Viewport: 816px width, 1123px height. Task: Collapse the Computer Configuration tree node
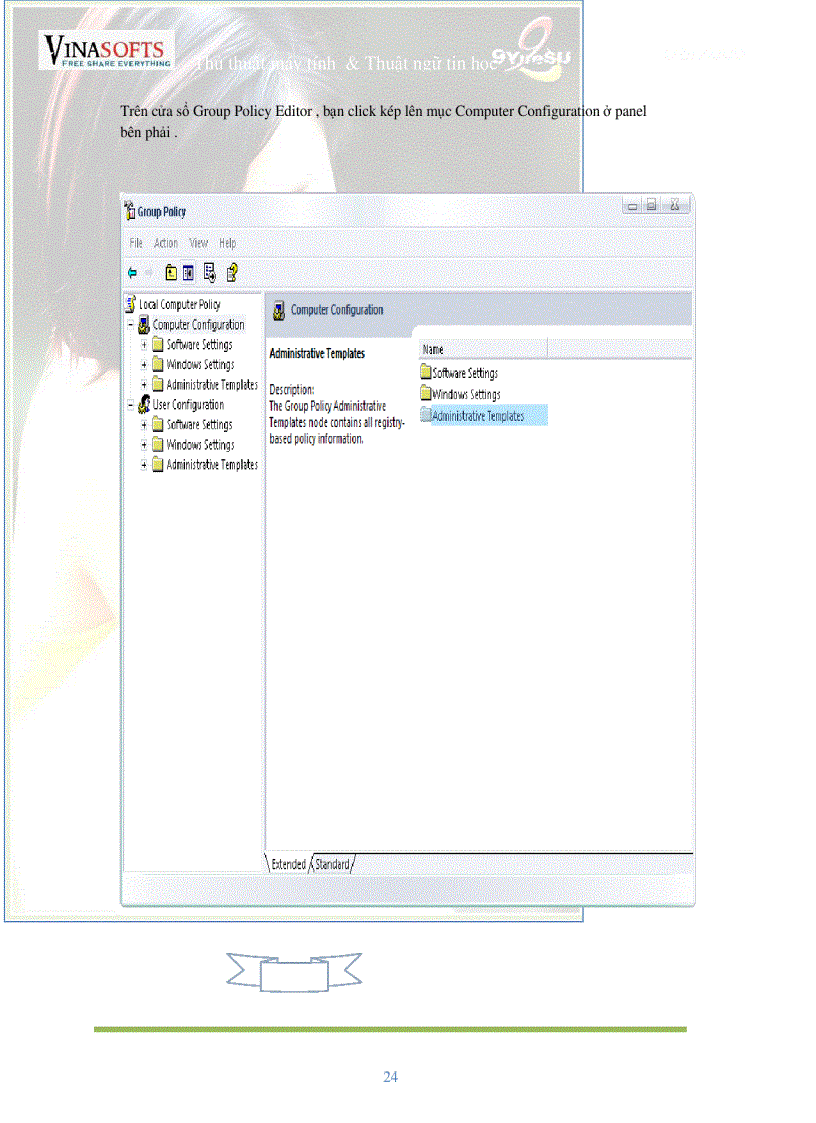tap(130, 325)
